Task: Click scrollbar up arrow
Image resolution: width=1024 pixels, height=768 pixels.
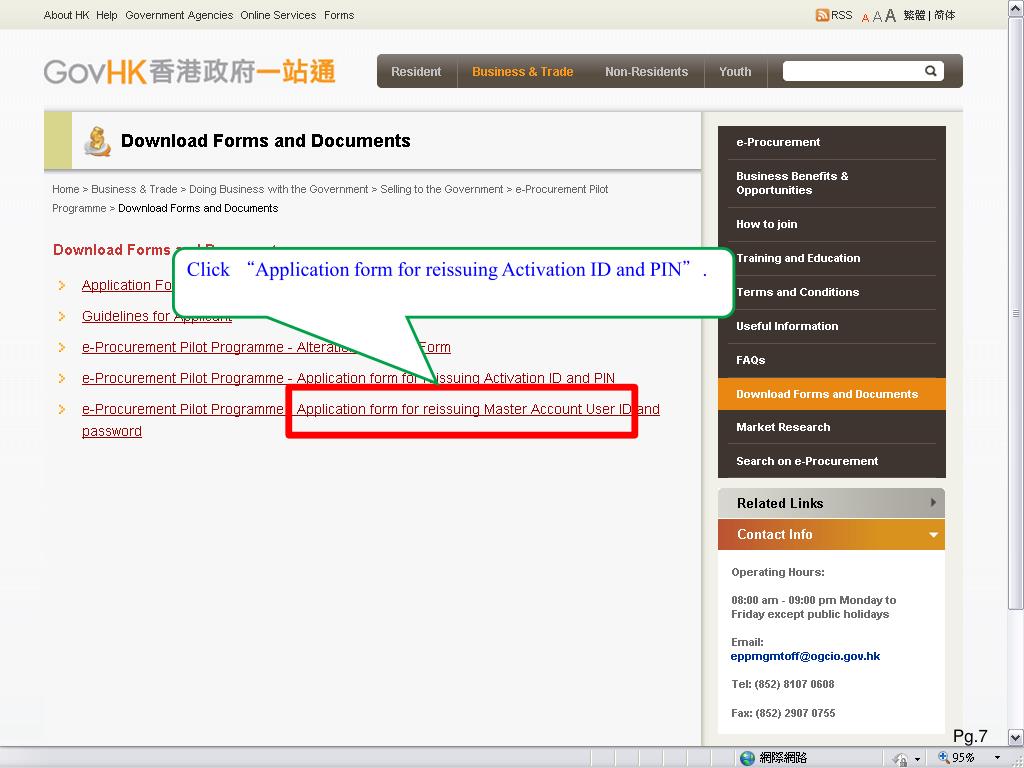Action: coord(1016,9)
